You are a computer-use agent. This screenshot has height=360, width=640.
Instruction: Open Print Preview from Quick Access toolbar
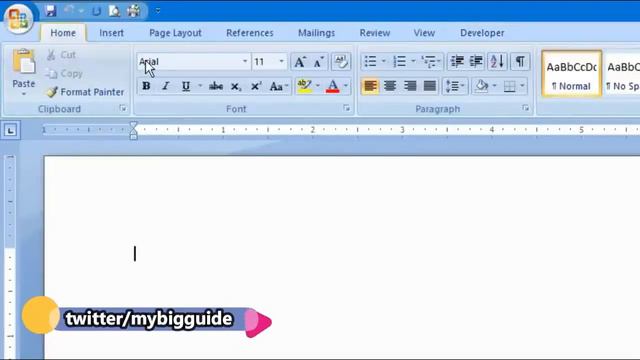(x=115, y=11)
